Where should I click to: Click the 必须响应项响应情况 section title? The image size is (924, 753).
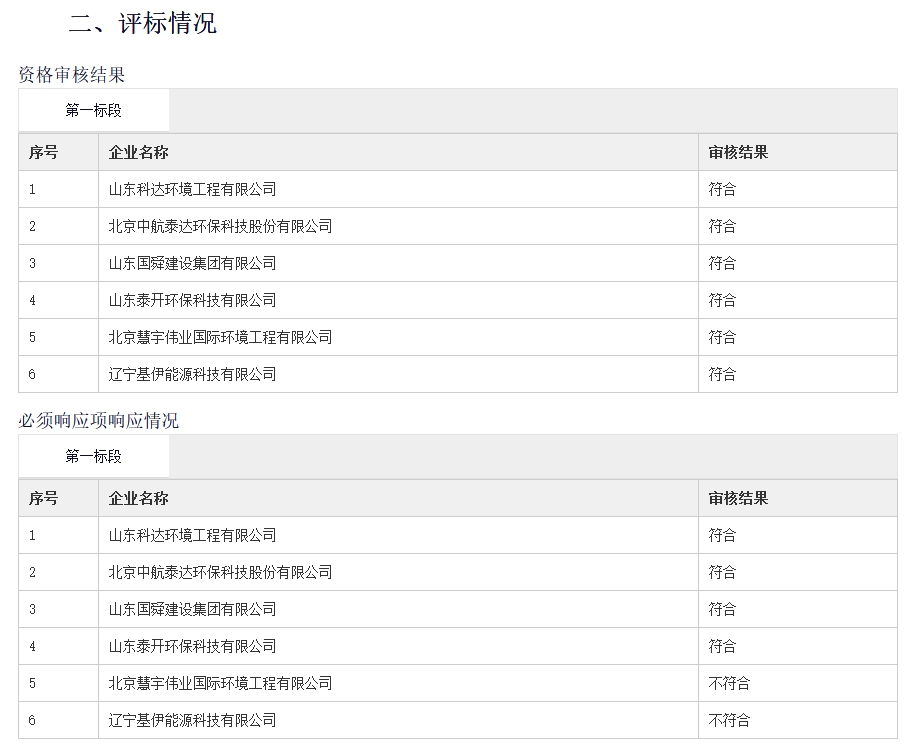click(x=99, y=421)
